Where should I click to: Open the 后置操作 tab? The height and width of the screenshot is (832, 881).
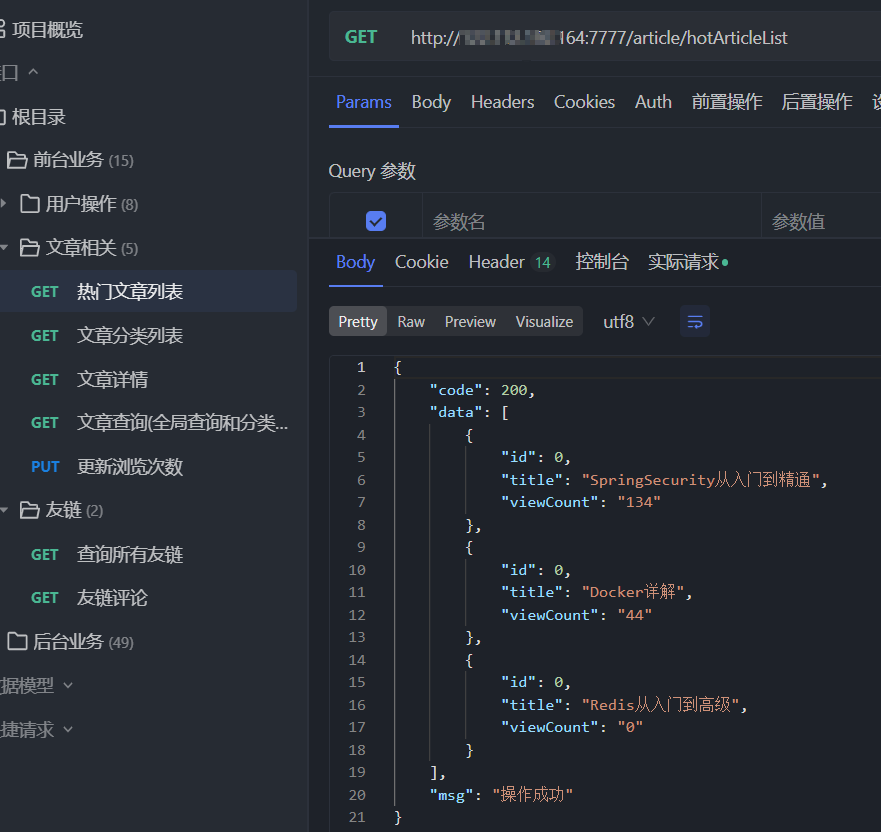(x=816, y=102)
